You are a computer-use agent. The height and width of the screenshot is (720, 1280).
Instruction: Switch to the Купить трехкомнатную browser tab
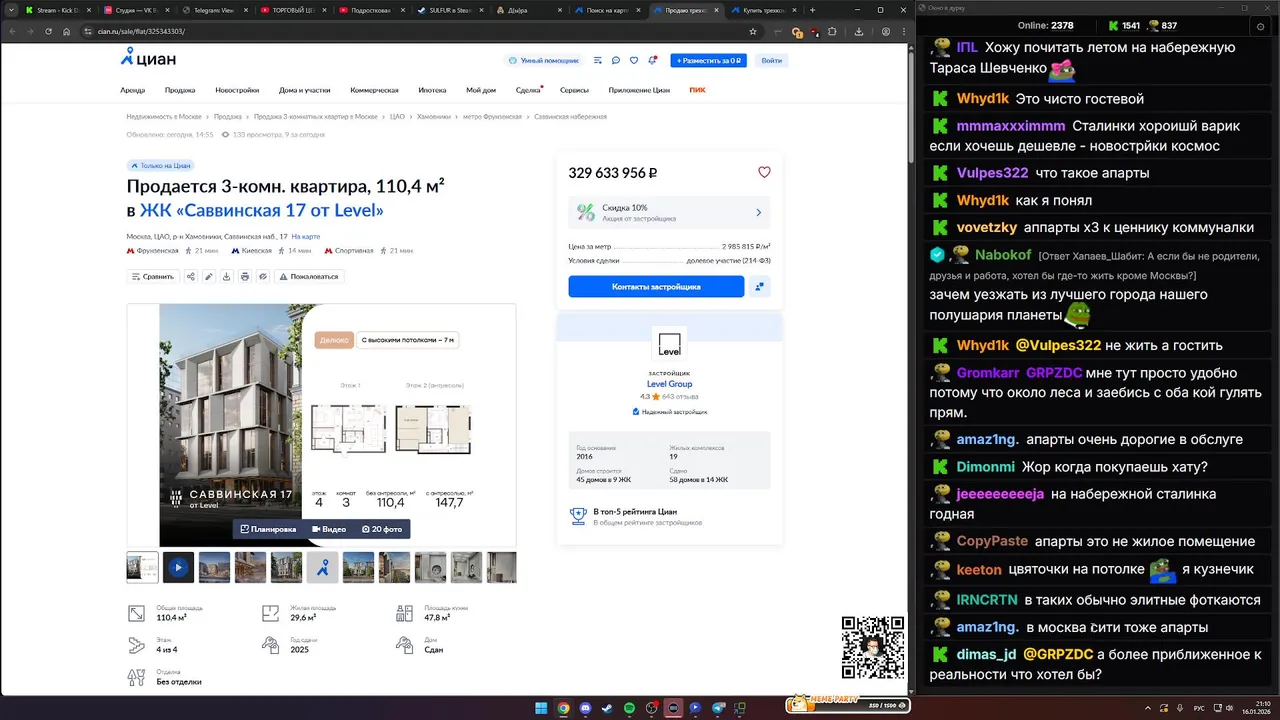(x=764, y=10)
